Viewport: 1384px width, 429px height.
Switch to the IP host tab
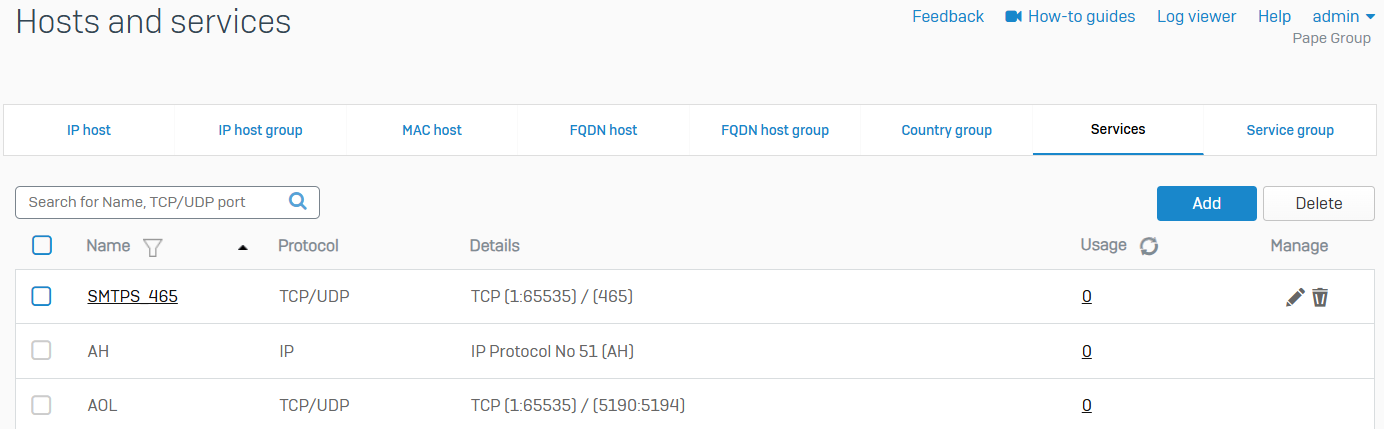(89, 130)
